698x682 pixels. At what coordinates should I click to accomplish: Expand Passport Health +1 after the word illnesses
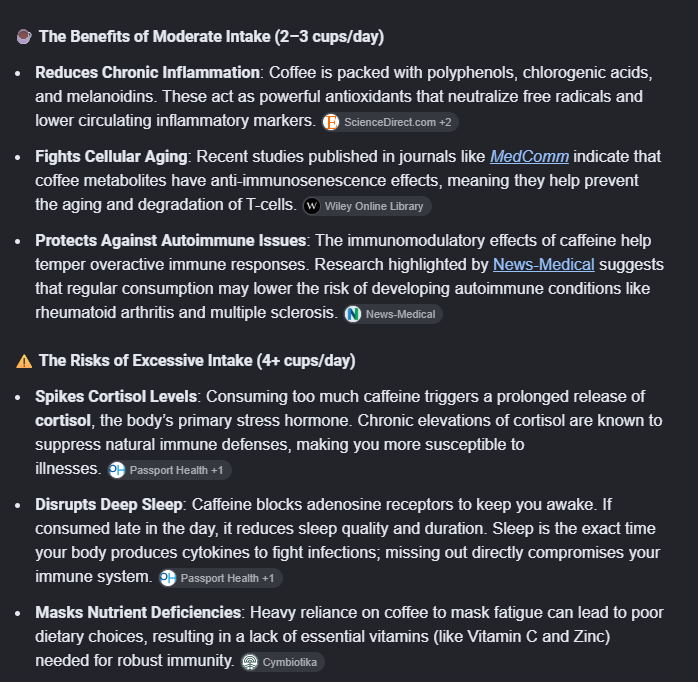(x=170, y=470)
